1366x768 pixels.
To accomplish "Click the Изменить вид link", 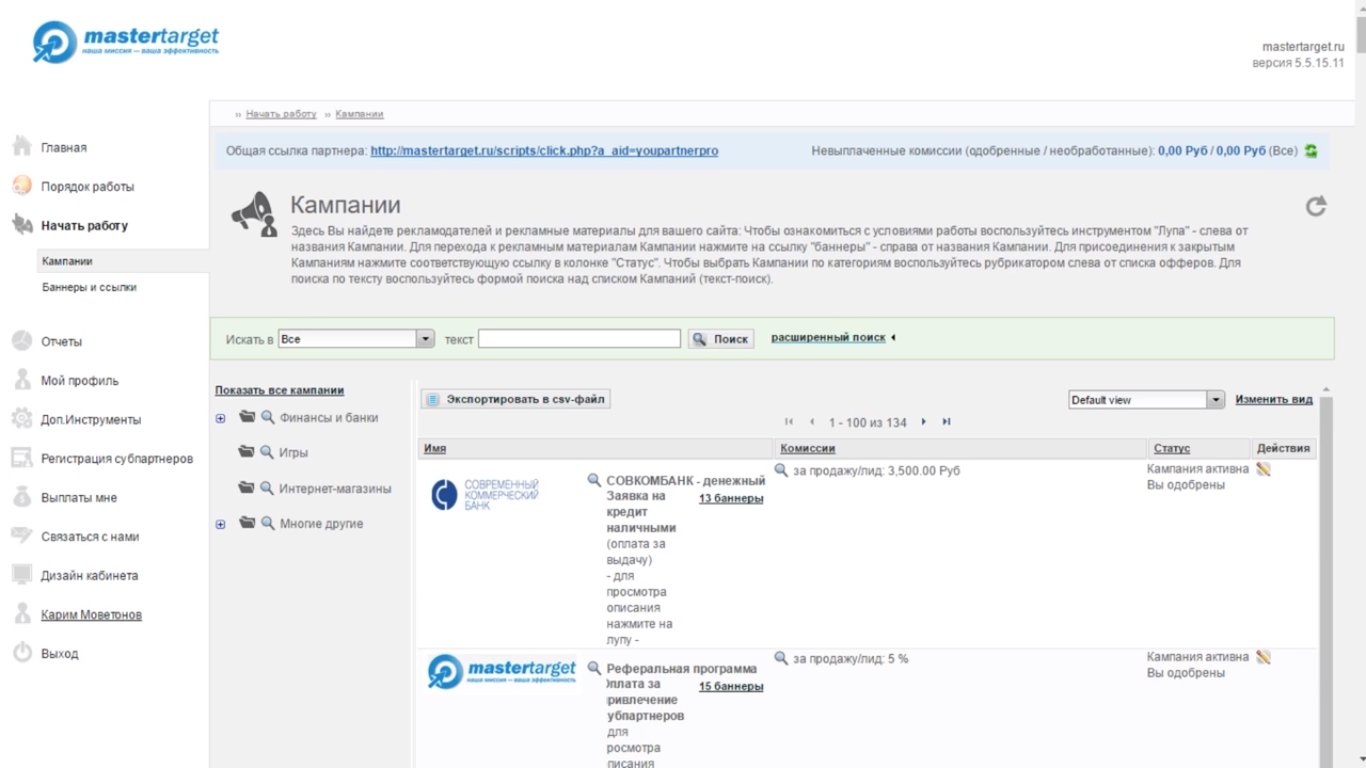I will [1274, 399].
